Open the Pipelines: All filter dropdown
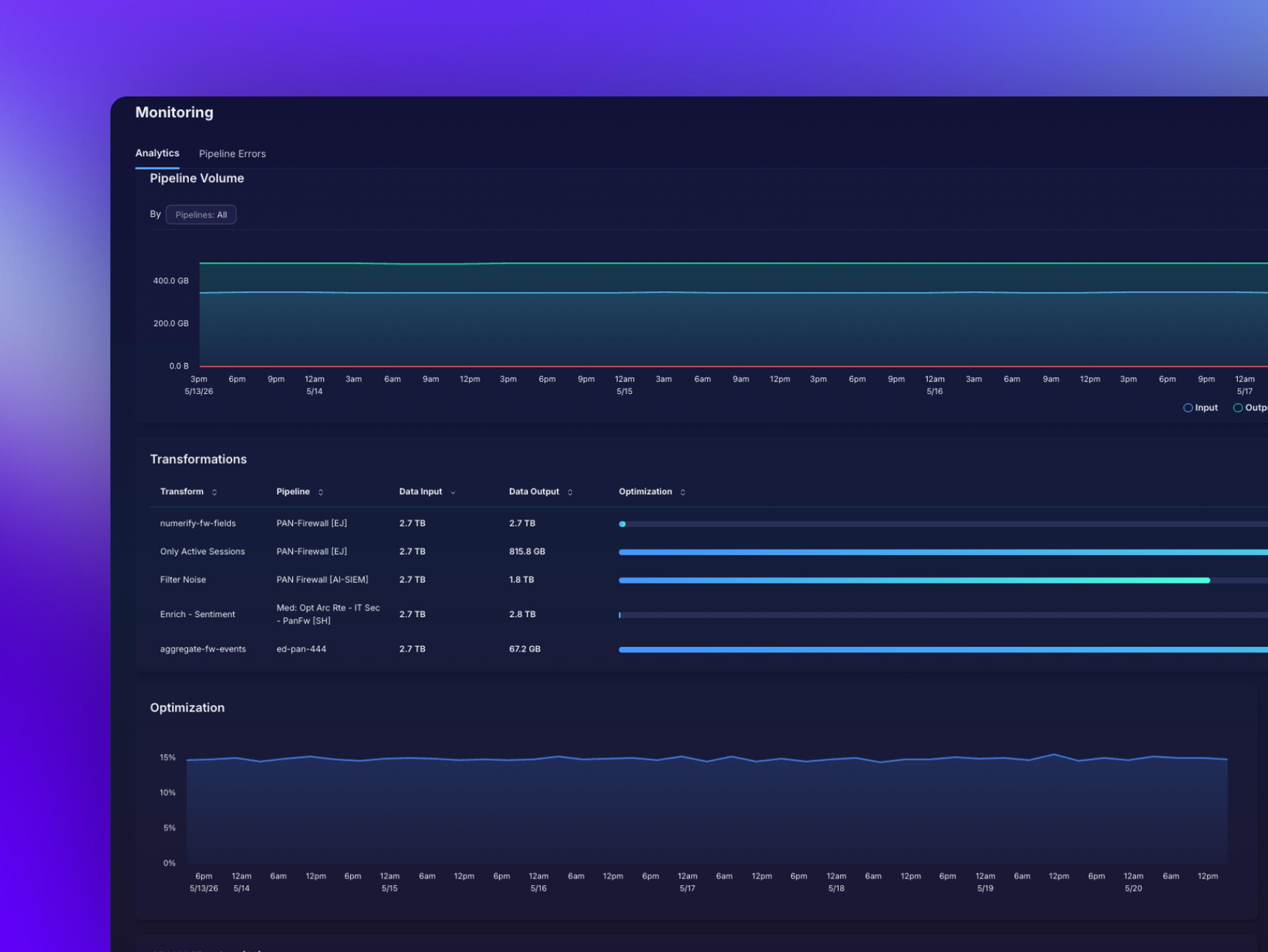The height and width of the screenshot is (952, 1268). point(201,214)
